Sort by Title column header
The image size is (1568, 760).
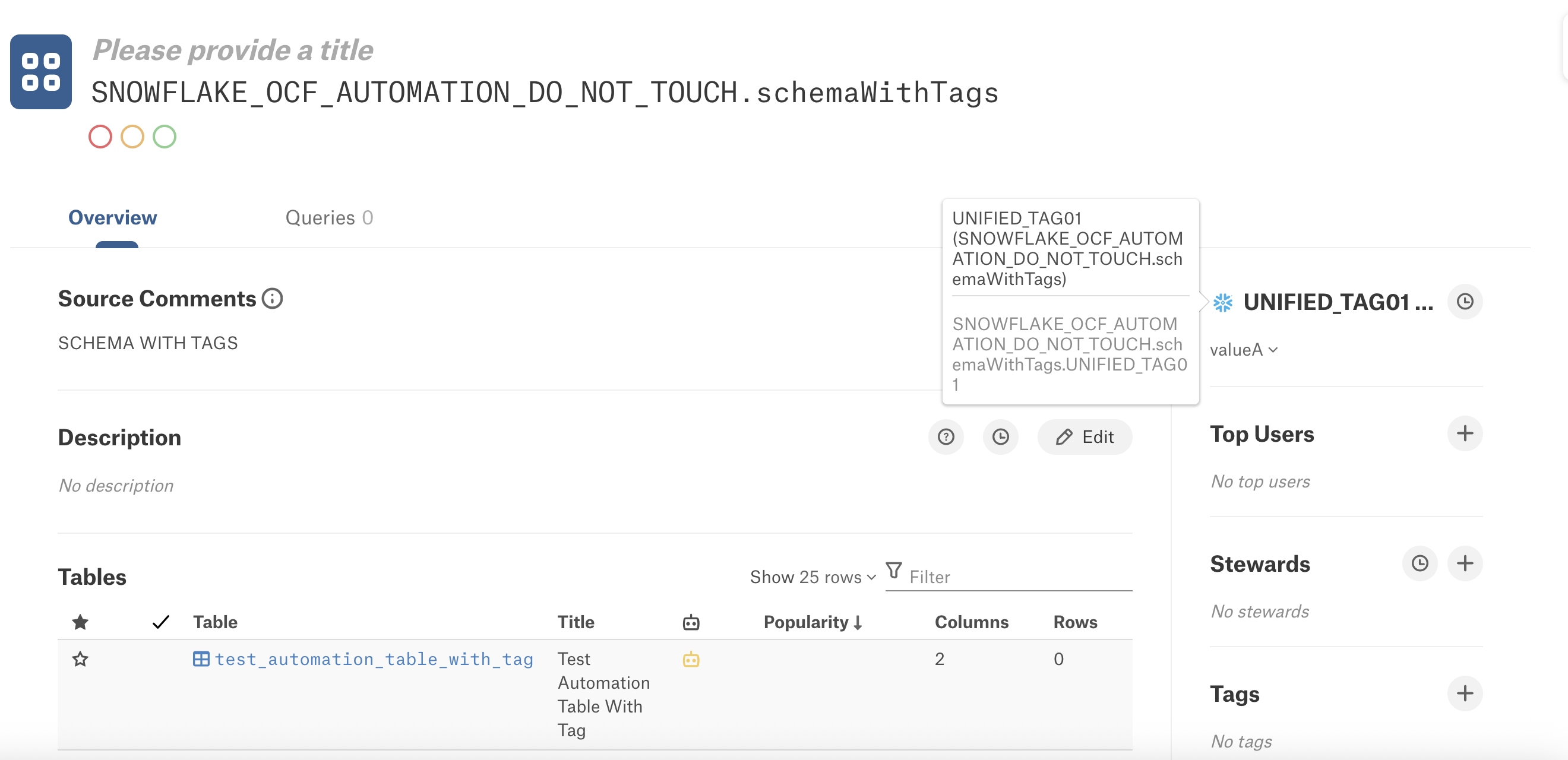(x=576, y=622)
